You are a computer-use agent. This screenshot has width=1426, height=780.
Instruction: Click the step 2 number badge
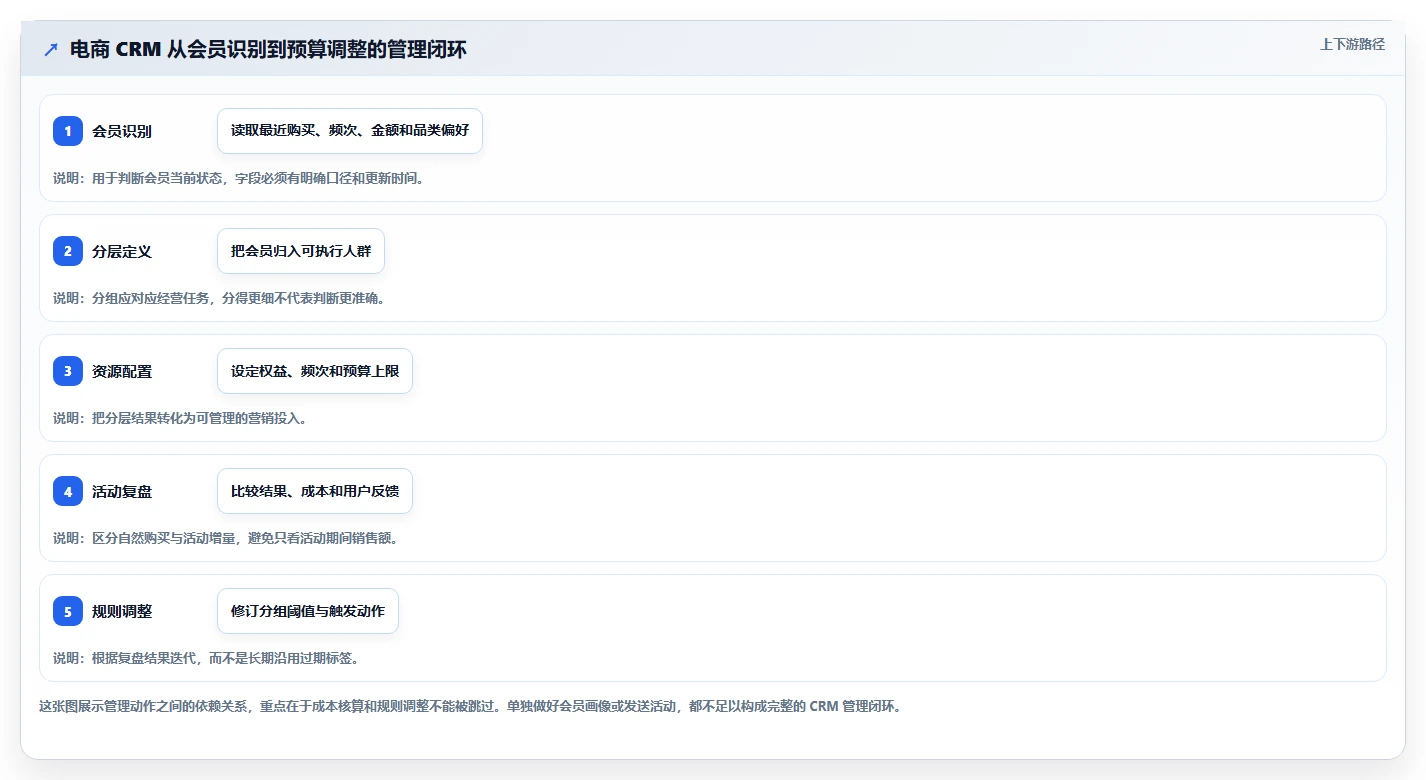click(x=68, y=251)
